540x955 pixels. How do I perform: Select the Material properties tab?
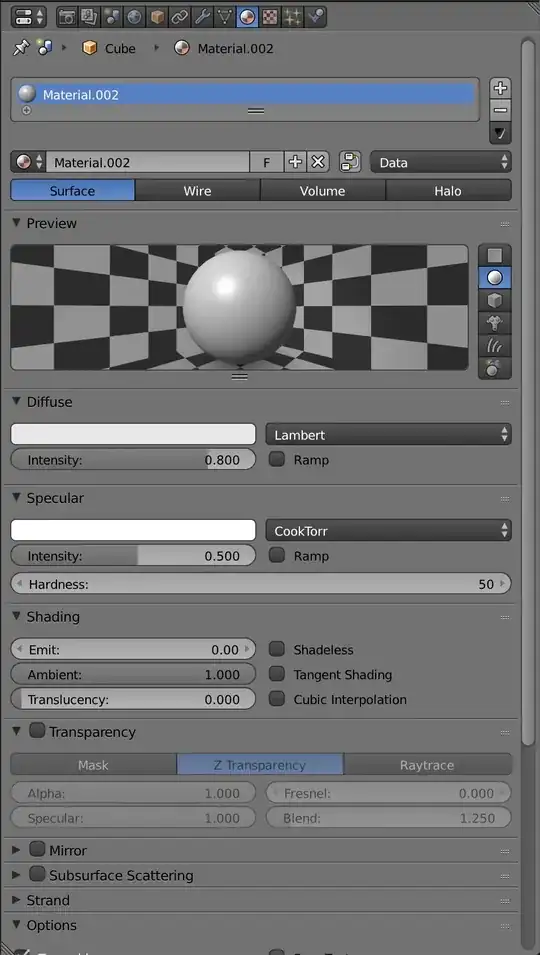click(x=247, y=17)
